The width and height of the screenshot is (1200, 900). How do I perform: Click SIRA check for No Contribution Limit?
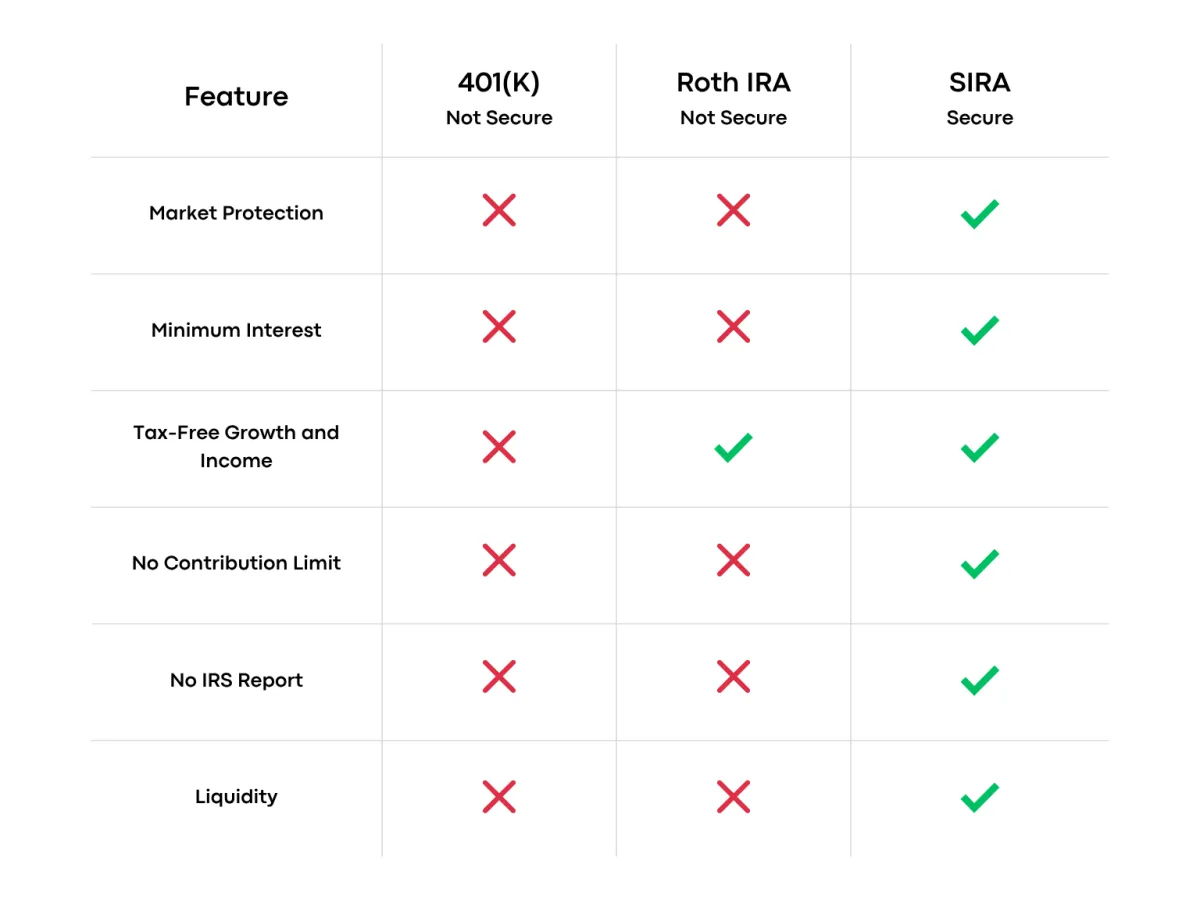(979, 564)
